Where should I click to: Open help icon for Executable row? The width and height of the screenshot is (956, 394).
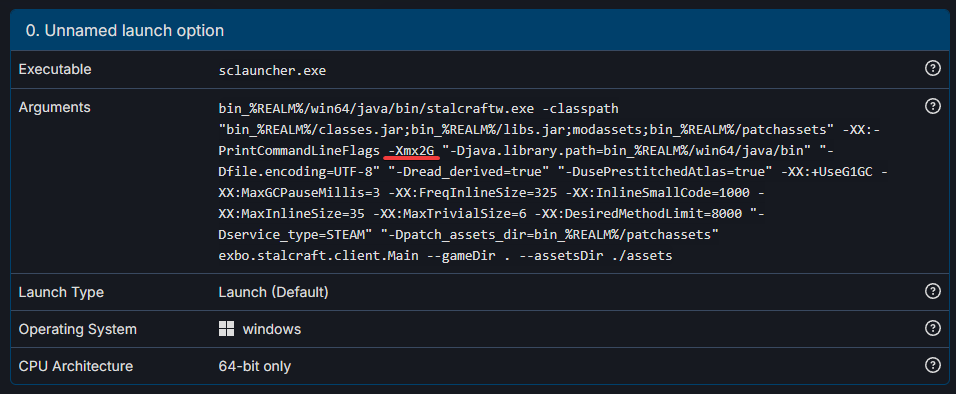(932, 68)
